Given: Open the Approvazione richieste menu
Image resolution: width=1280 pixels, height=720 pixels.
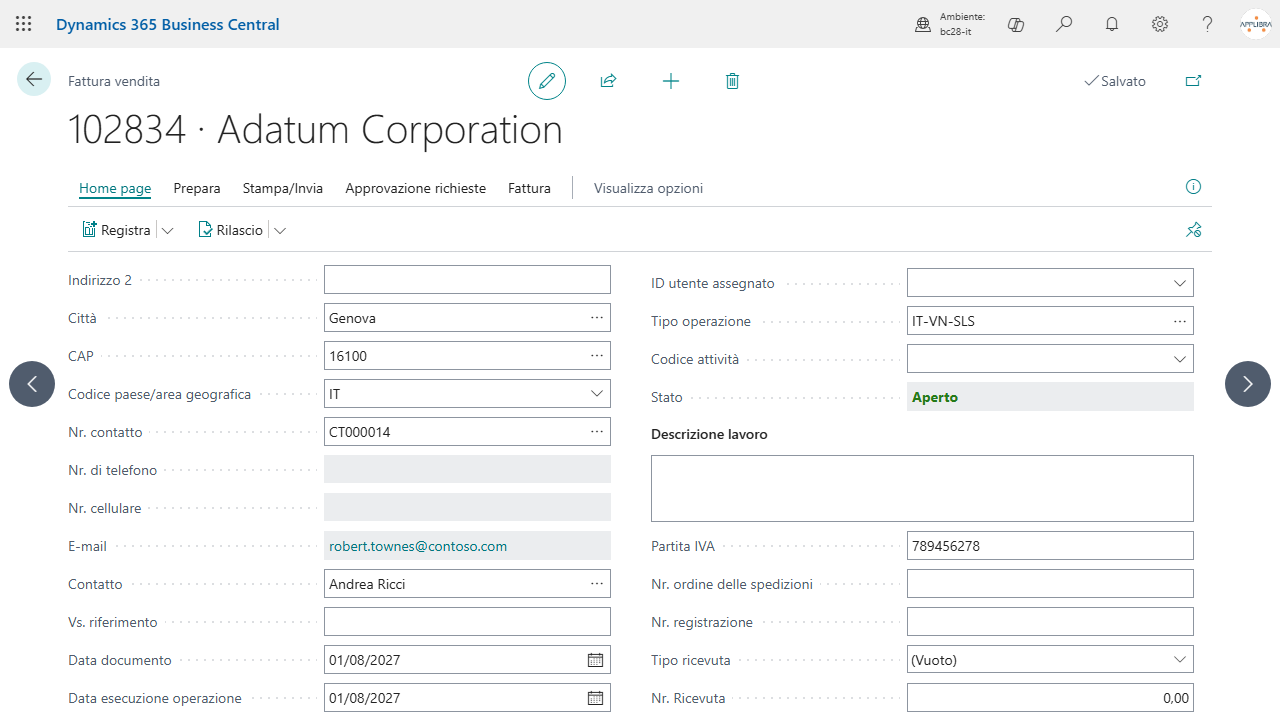Looking at the screenshot, I should (x=416, y=188).
